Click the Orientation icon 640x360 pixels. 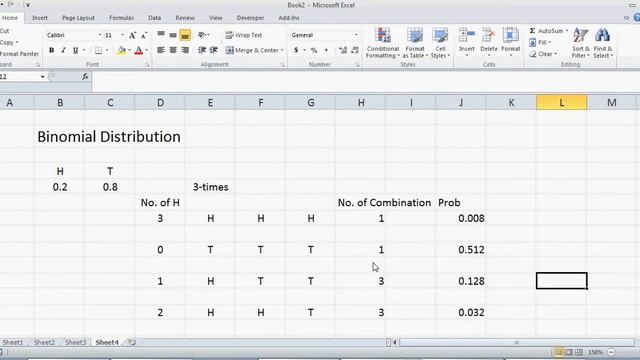pos(202,35)
